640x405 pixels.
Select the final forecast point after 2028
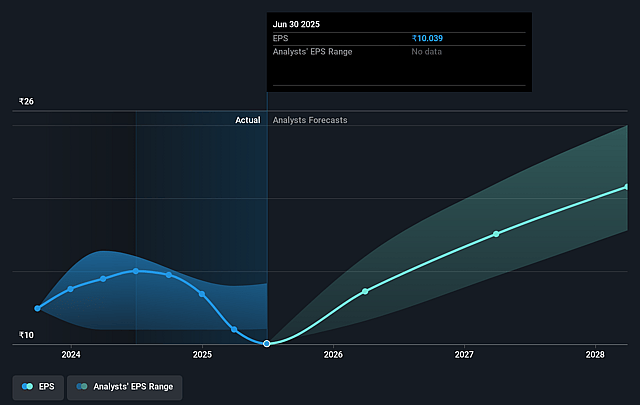(x=627, y=187)
